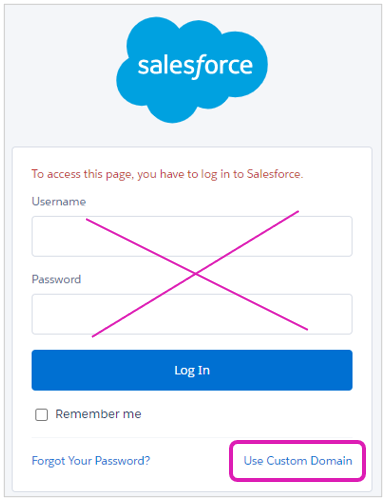Click the salesforce wordmark inside the cloud
This screenshot has height=500, width=386.
tap(195, 66)
